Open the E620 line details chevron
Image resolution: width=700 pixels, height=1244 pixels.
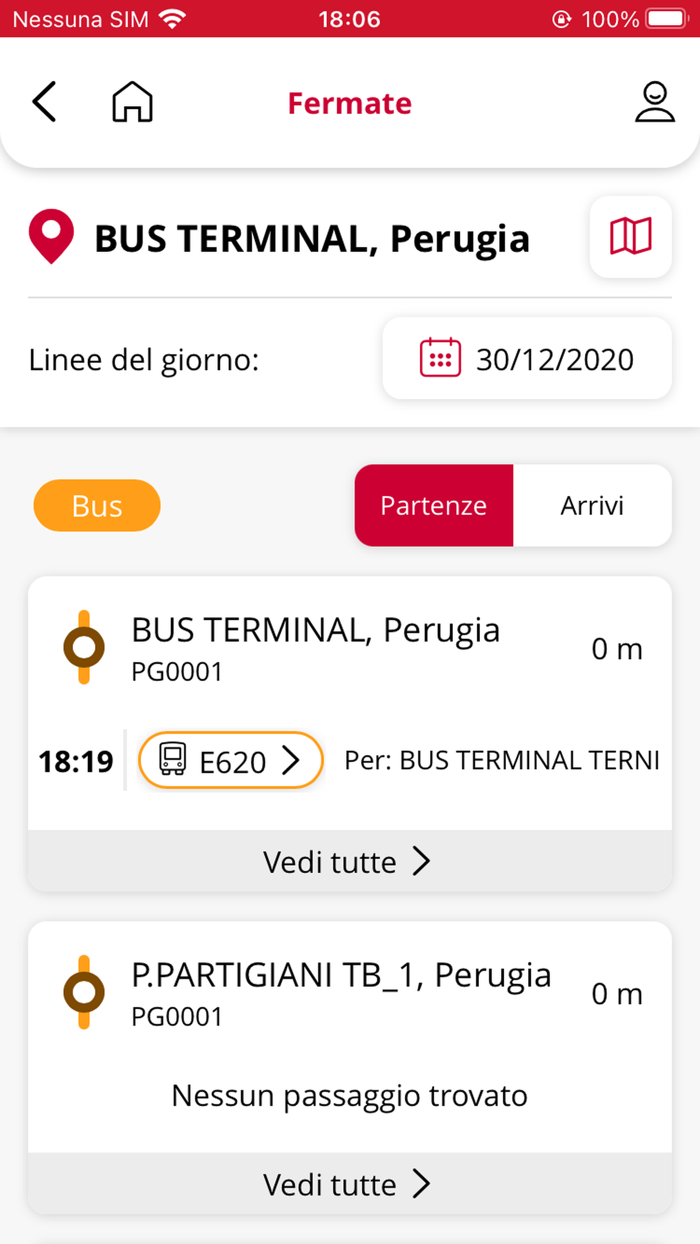(291, 761)
